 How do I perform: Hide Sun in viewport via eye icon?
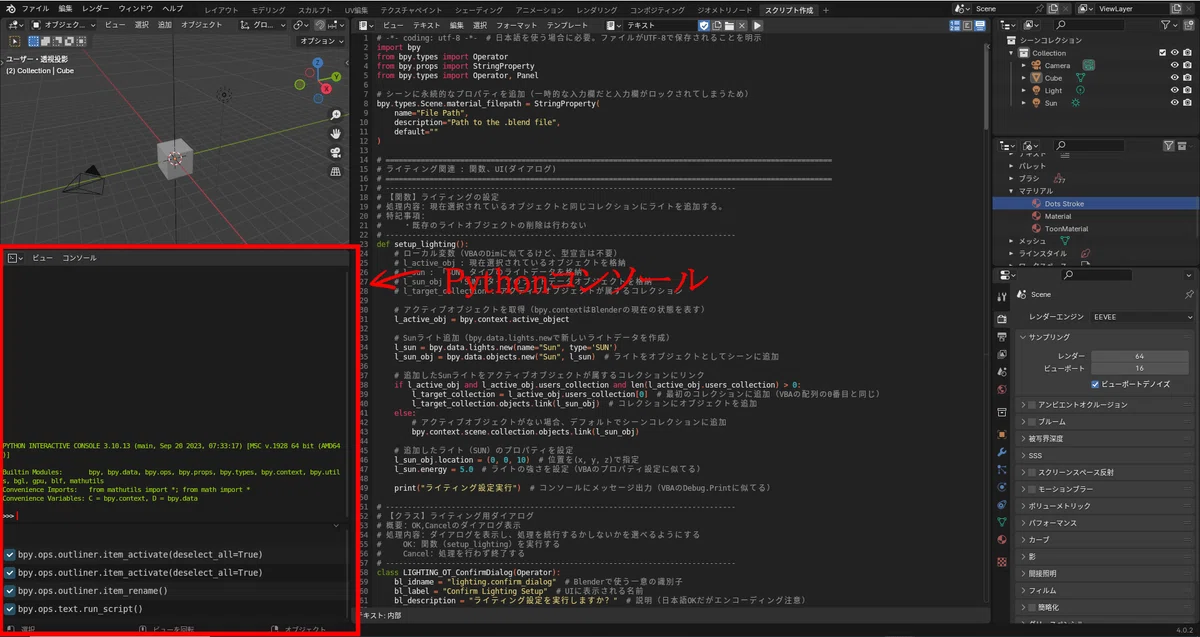[x=1174, y=103]
